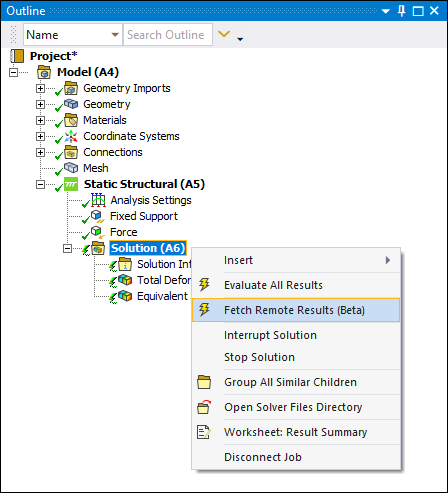The image size is (448, 493).
Task: Select the Total Deformation result item
Action: pyautogui.click(x=164, y=280)
